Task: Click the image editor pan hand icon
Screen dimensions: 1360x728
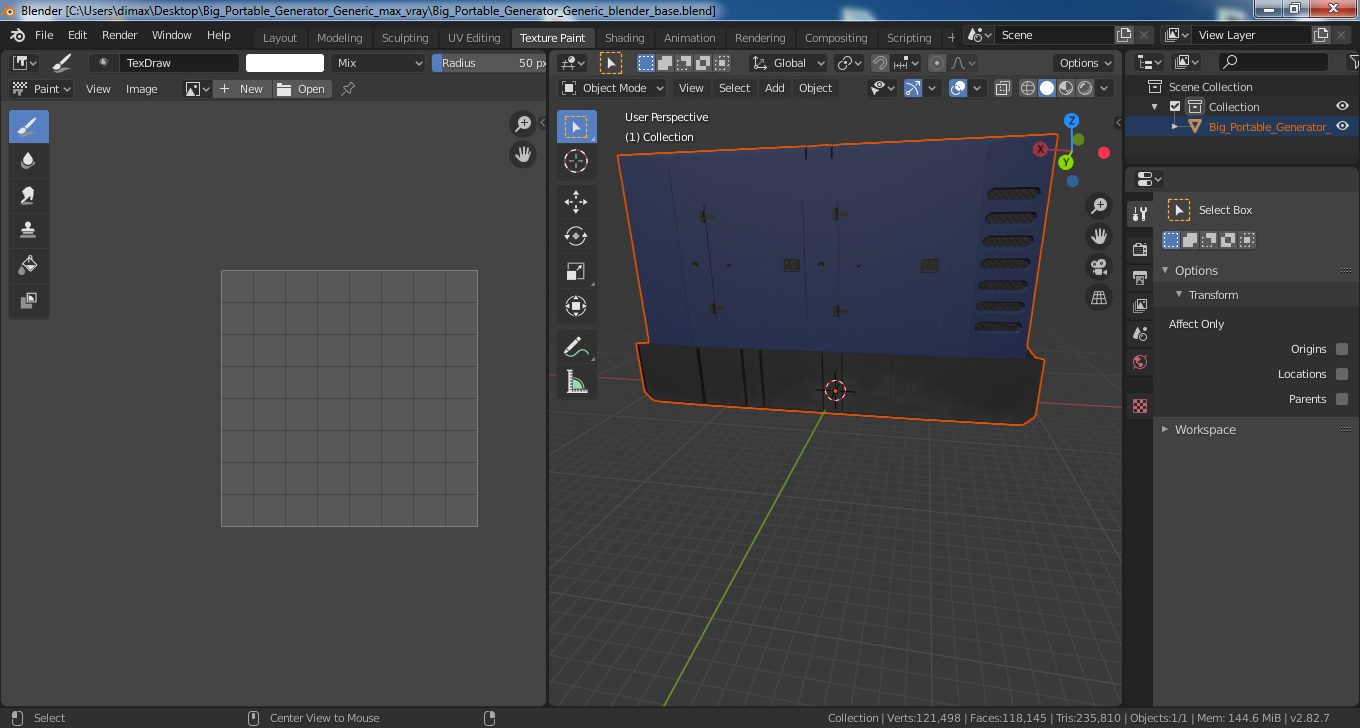Action: pyautogui.click(x=523, y=155)
